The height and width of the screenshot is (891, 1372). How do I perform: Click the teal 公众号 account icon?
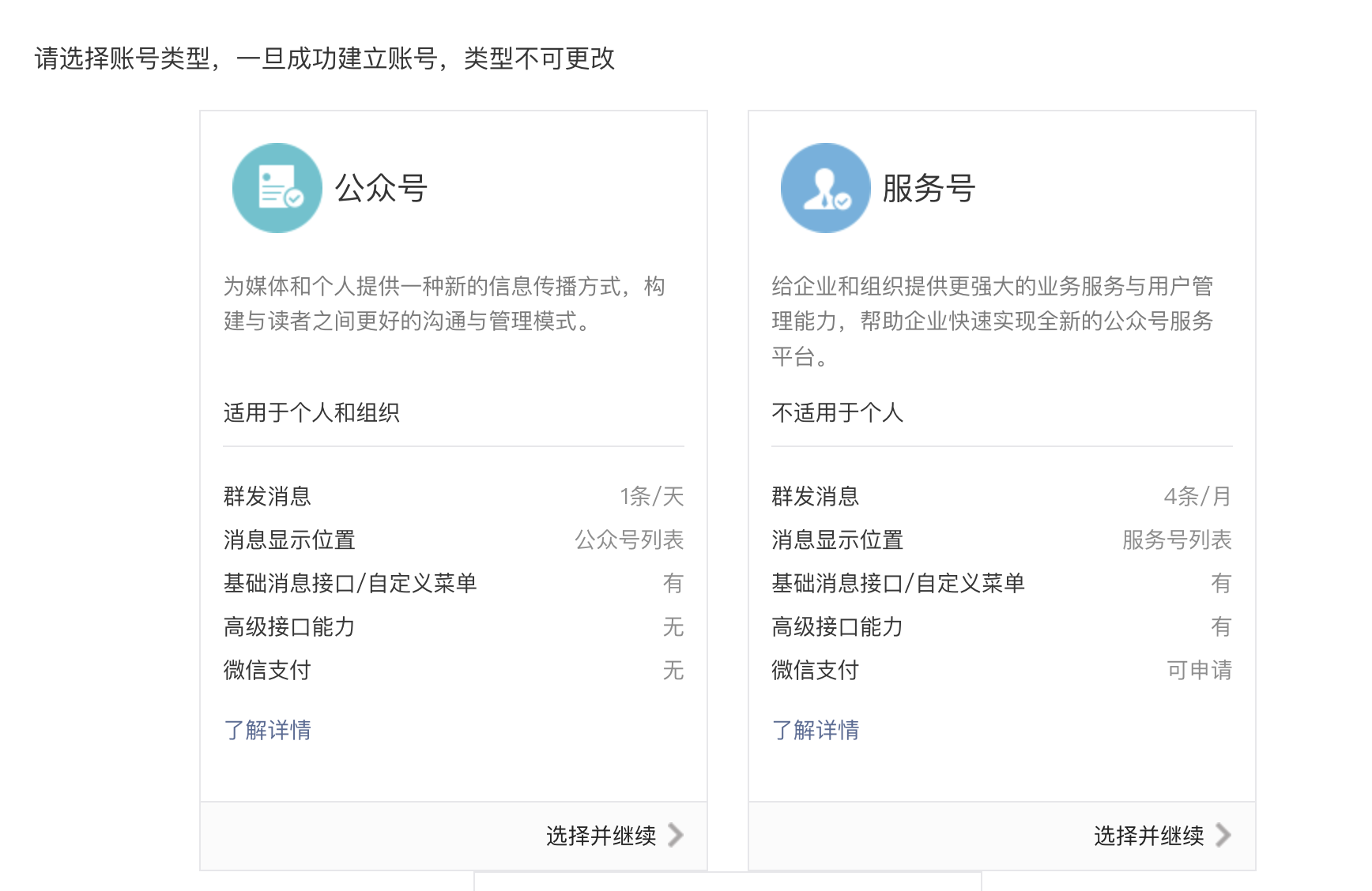(x=277, y=188)
